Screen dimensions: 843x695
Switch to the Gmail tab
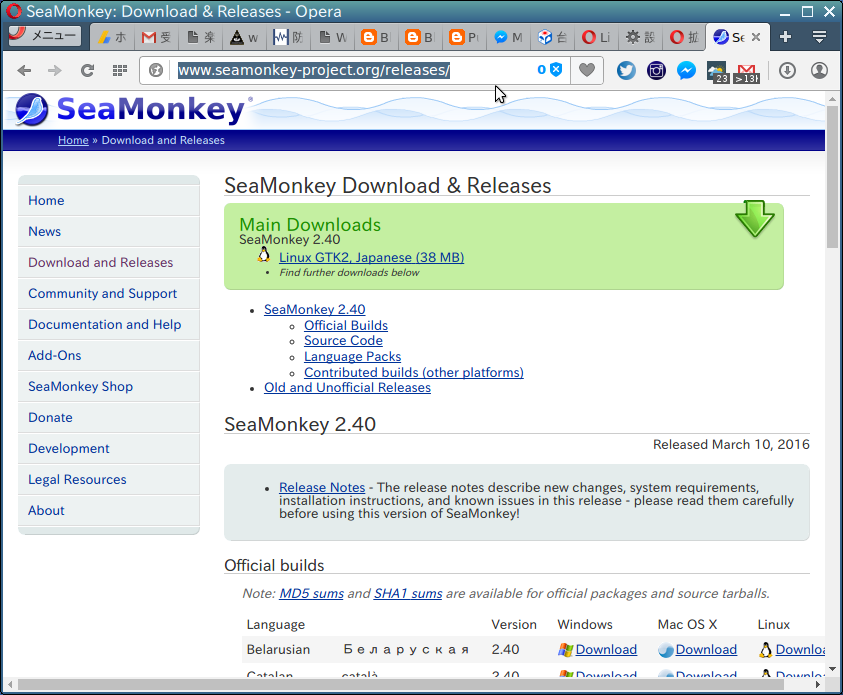tap(156, 37)
